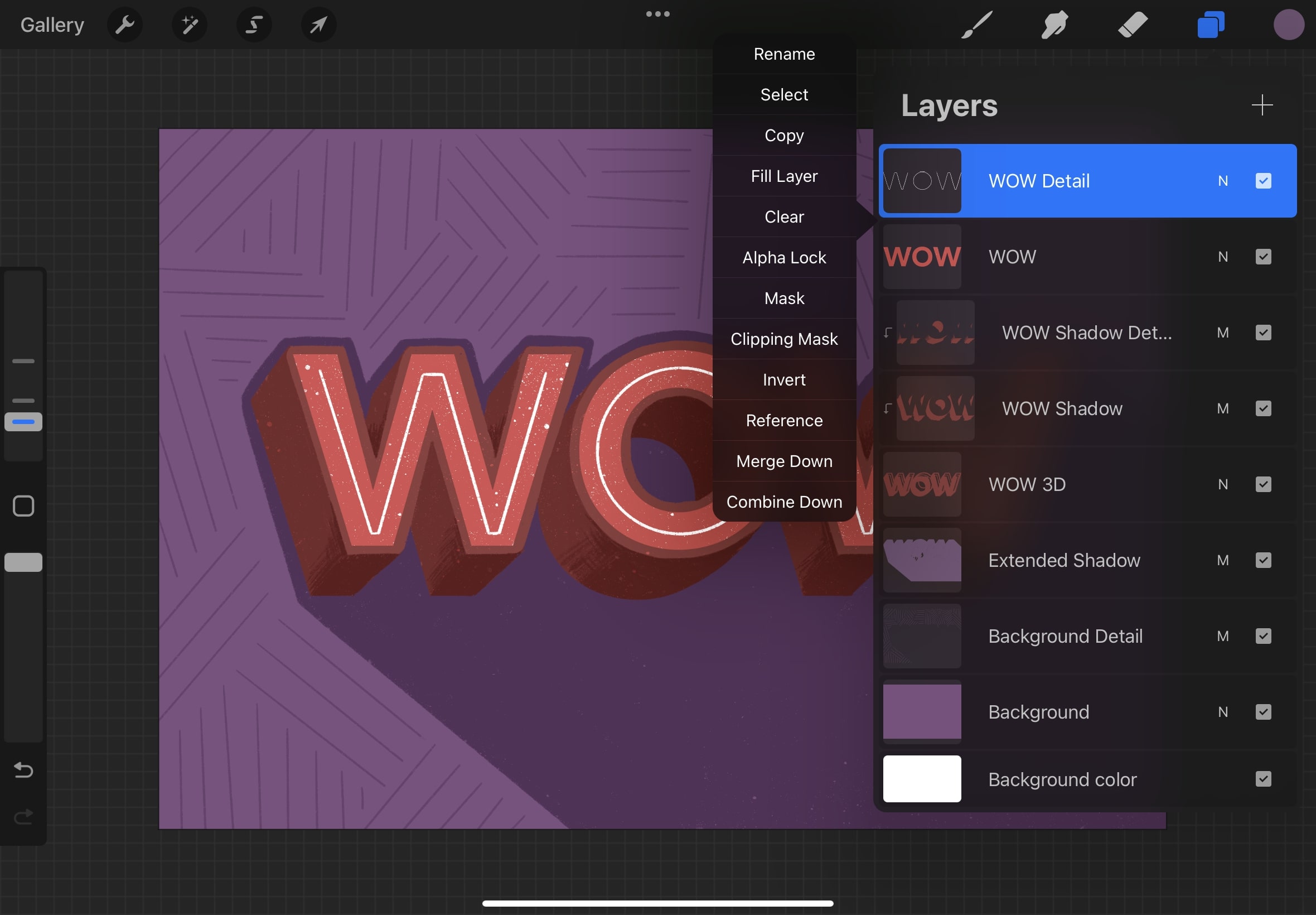The image size is (1316, 915).
Task: Select the Eraser tool
Action: [1132, 24]
